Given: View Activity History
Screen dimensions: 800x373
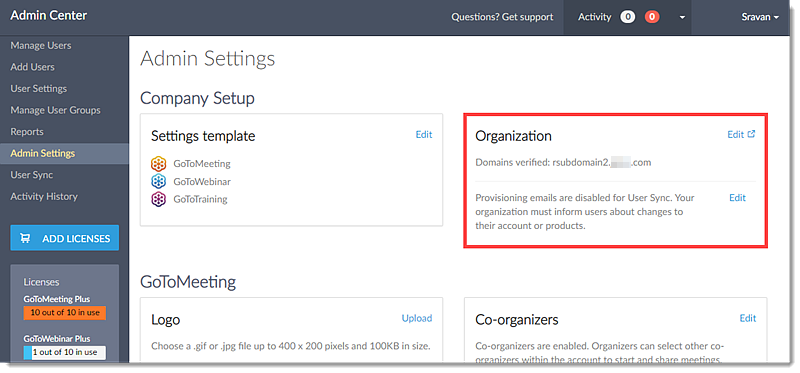Looking at the screenshot, I should pyautogui.click(x=44, y=196).
